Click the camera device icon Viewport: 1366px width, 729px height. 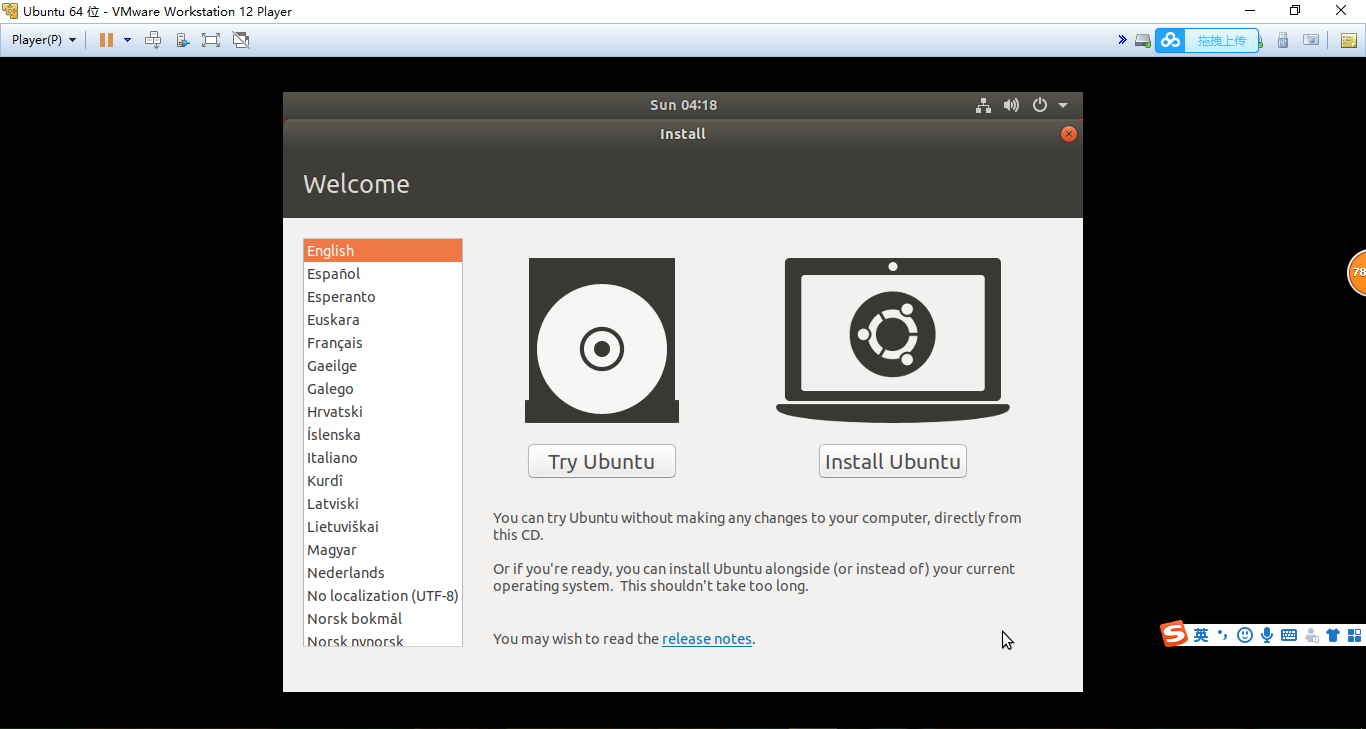(1311, 40)
